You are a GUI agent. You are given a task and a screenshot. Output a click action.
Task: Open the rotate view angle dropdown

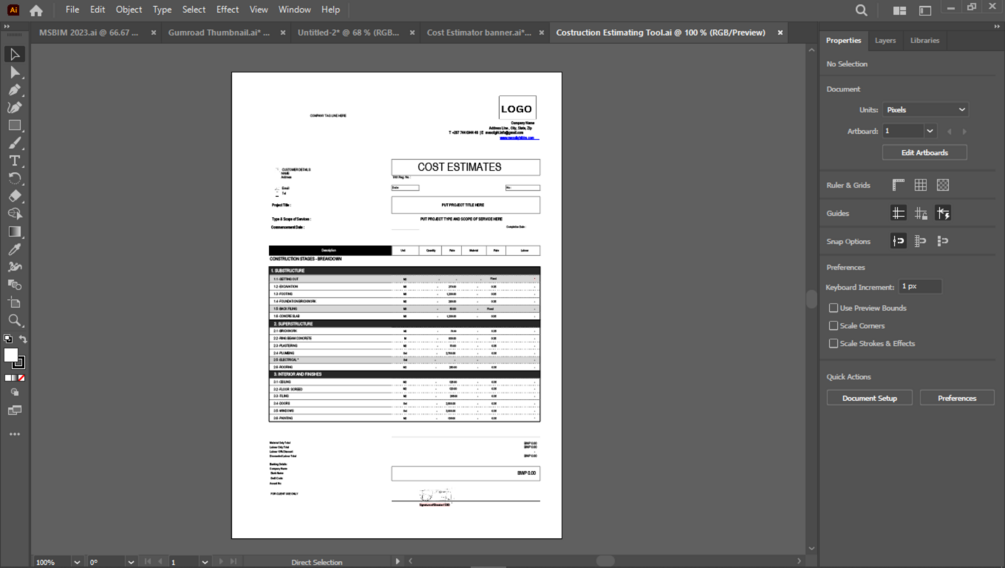coord(131,562)
